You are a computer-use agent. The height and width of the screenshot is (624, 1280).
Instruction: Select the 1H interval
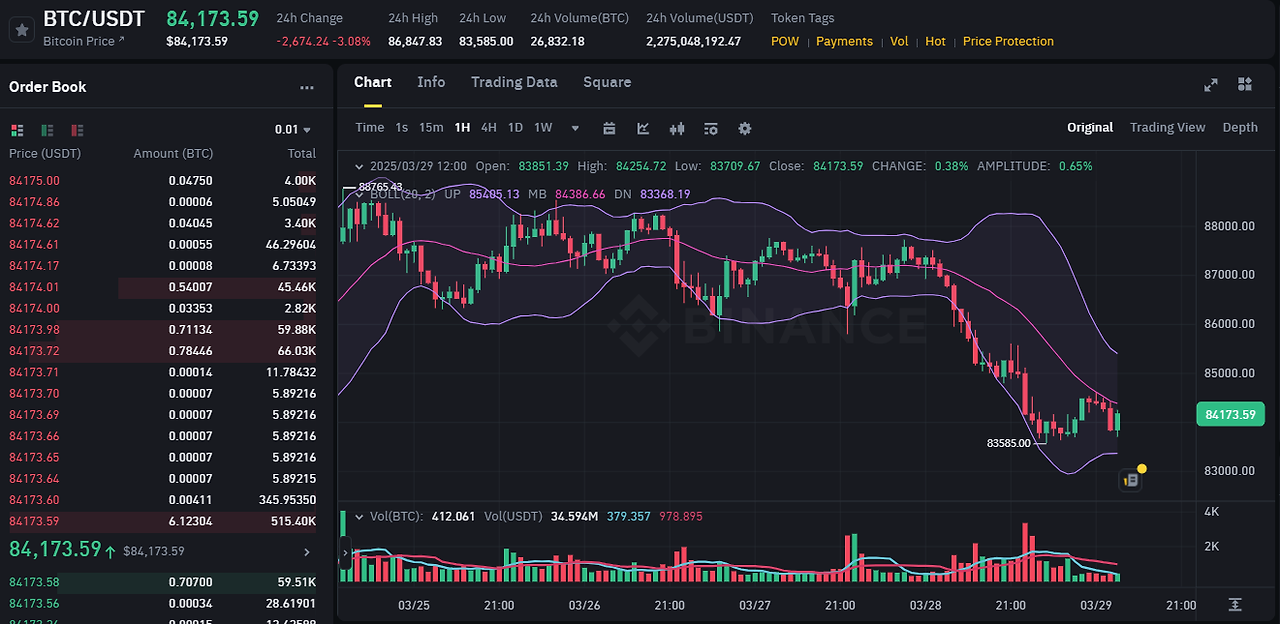(x=462, y=127)
